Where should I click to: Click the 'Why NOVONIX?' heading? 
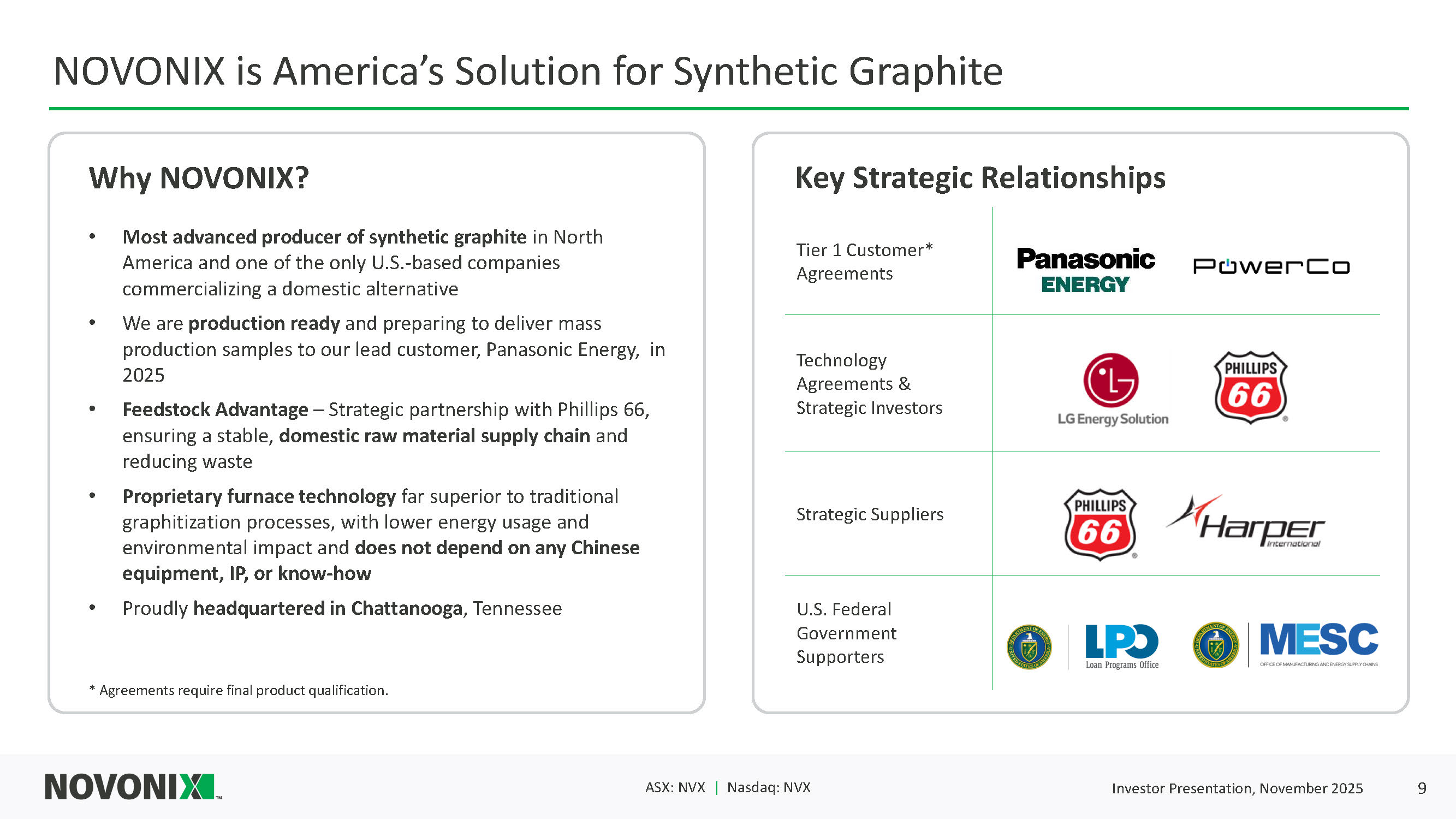199,178
